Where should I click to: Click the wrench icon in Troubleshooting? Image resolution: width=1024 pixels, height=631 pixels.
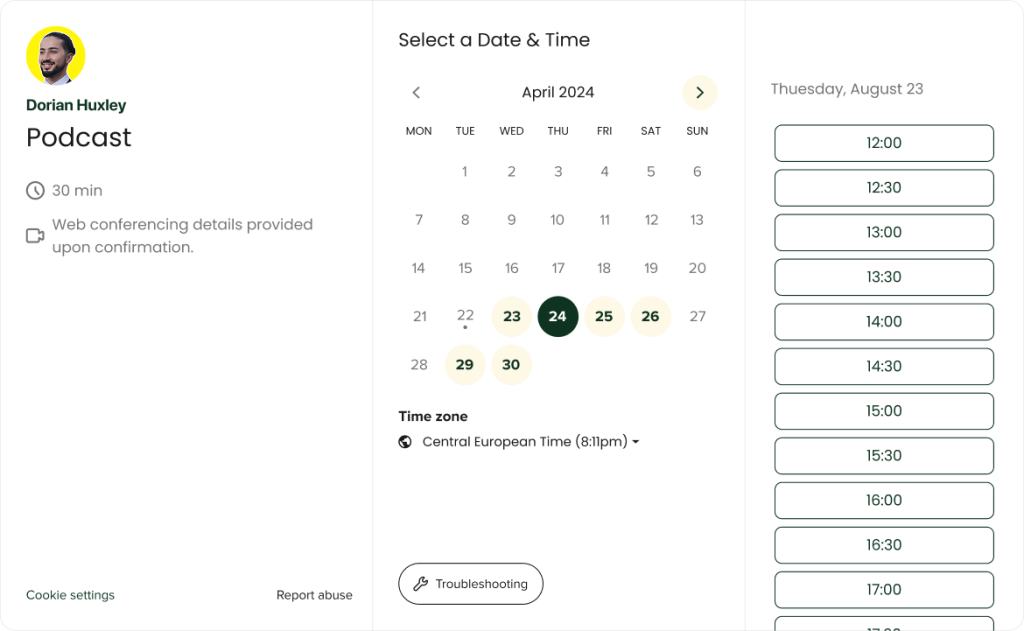[x=421, y=584]
